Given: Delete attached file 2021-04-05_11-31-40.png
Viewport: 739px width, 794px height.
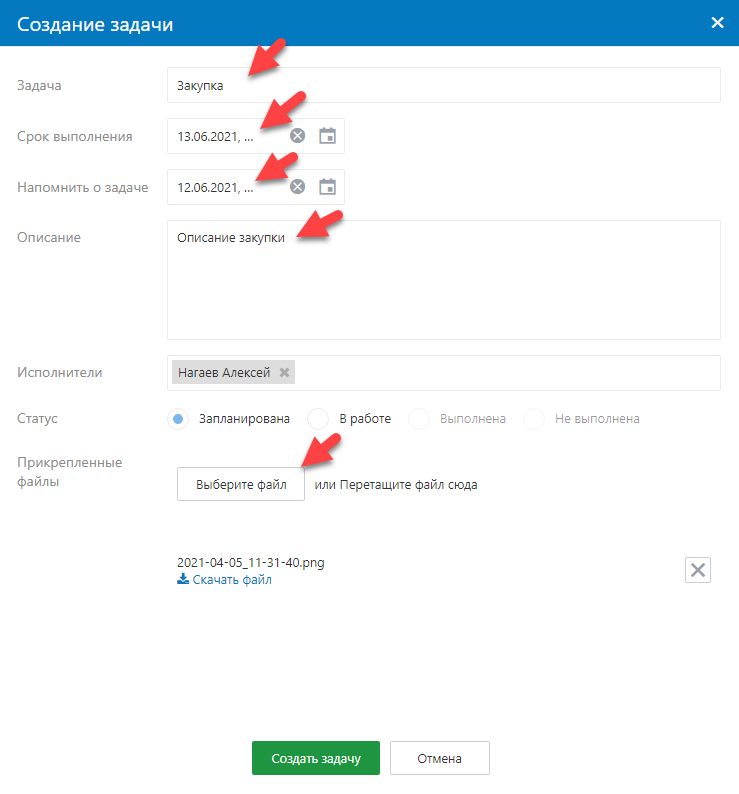Looking at the screenshot, I should (698, 570).
